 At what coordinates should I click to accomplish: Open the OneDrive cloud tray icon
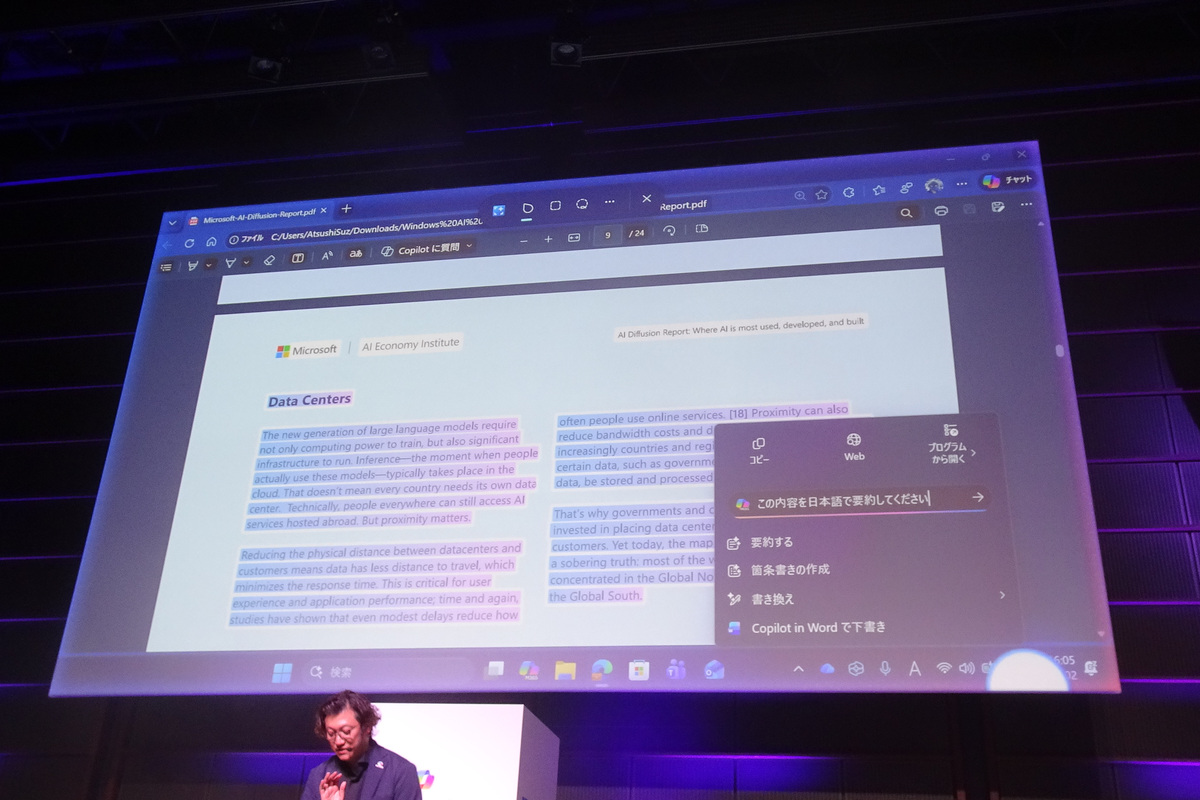(827, 668)
